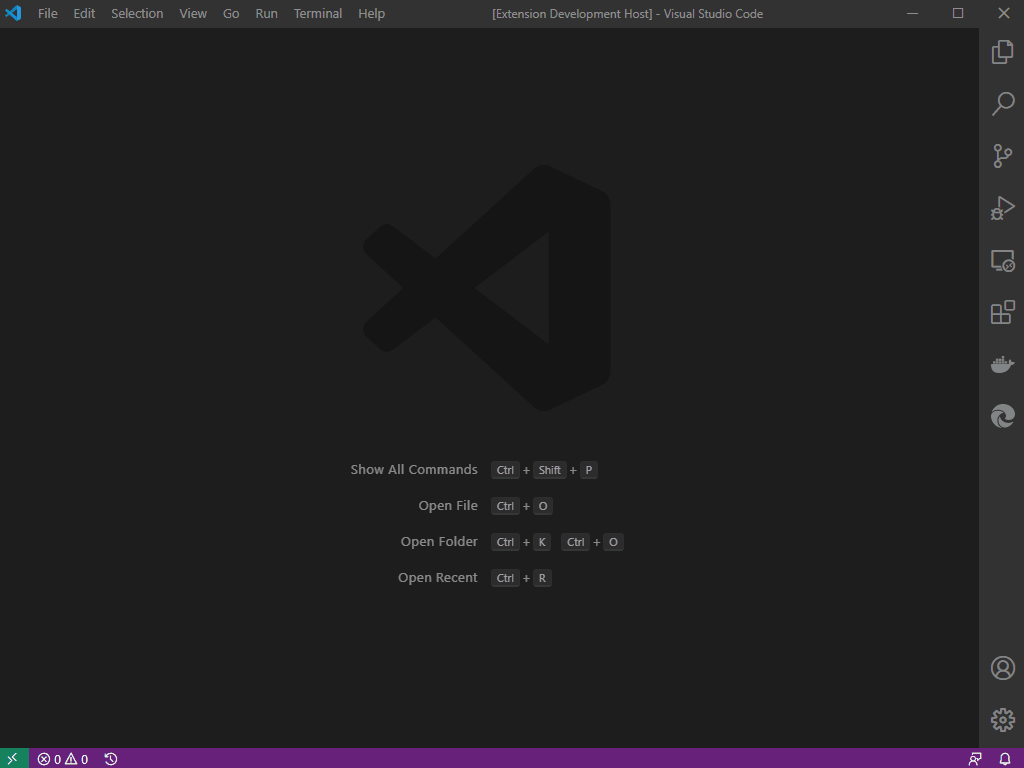This screenshot has width=1024, height=768.
Task: Open the Selection menu
Action: (x=137, y=14)
